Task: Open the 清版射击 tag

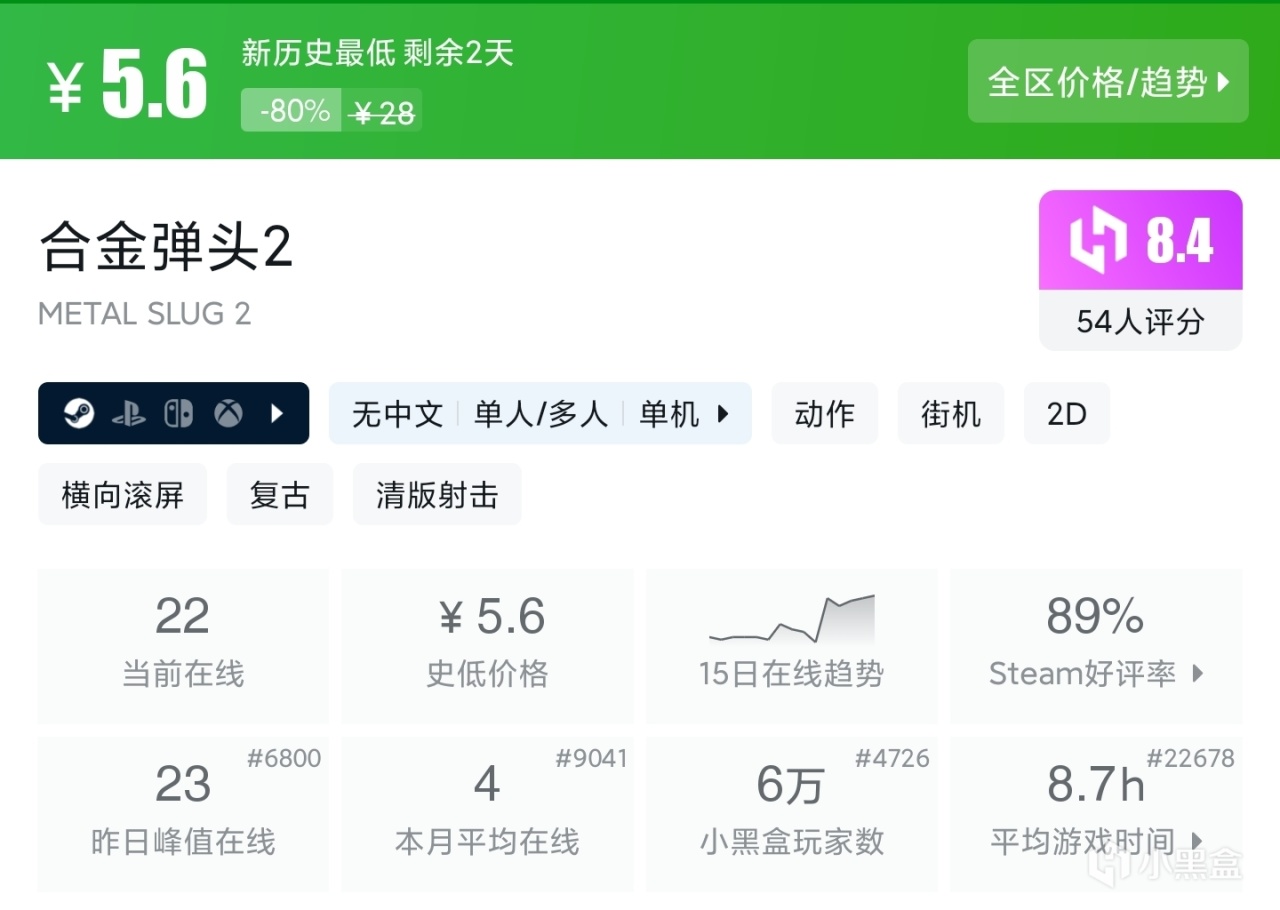Action: point(437,494)
